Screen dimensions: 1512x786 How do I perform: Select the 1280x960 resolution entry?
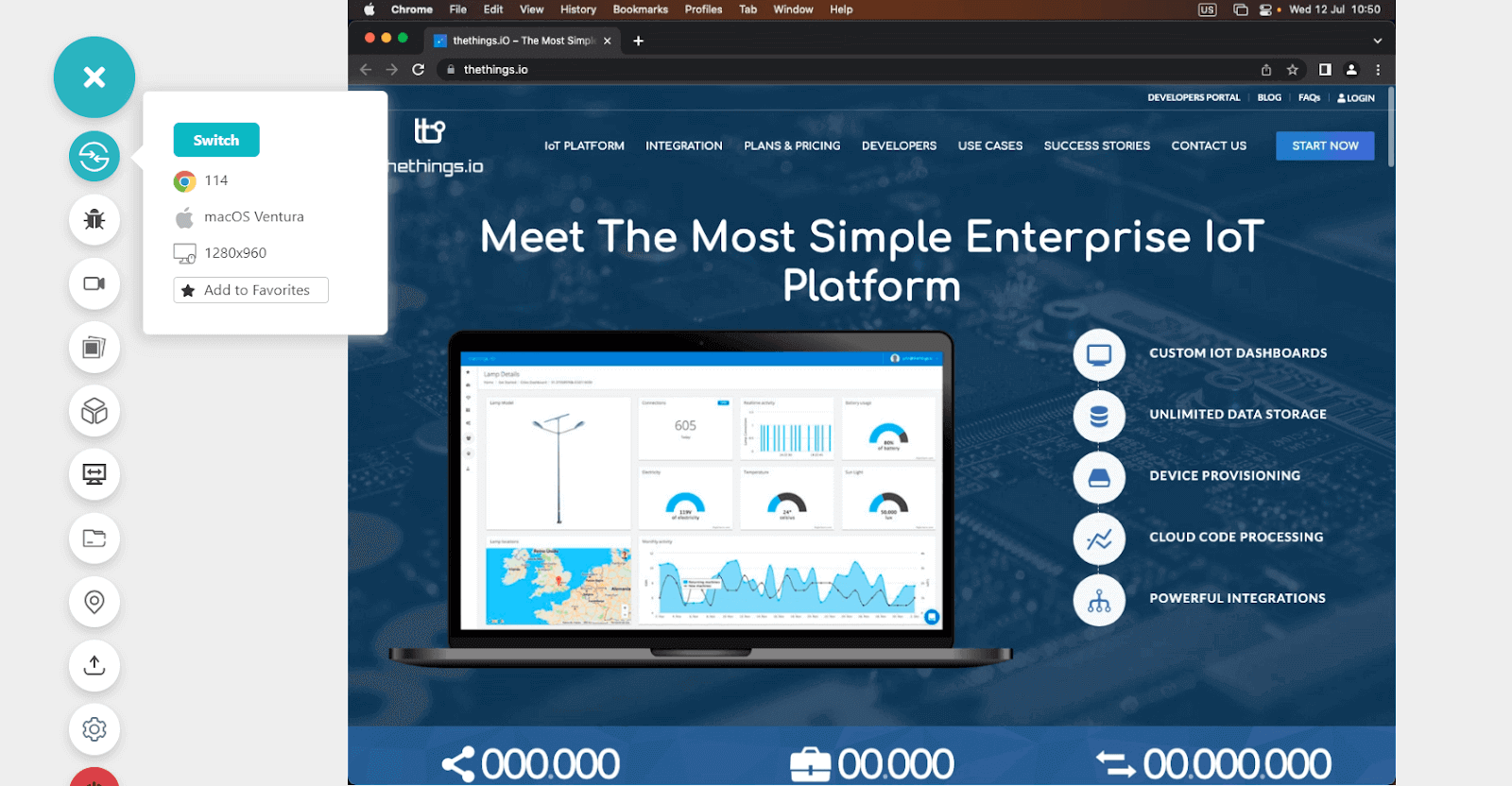(220, 253)
